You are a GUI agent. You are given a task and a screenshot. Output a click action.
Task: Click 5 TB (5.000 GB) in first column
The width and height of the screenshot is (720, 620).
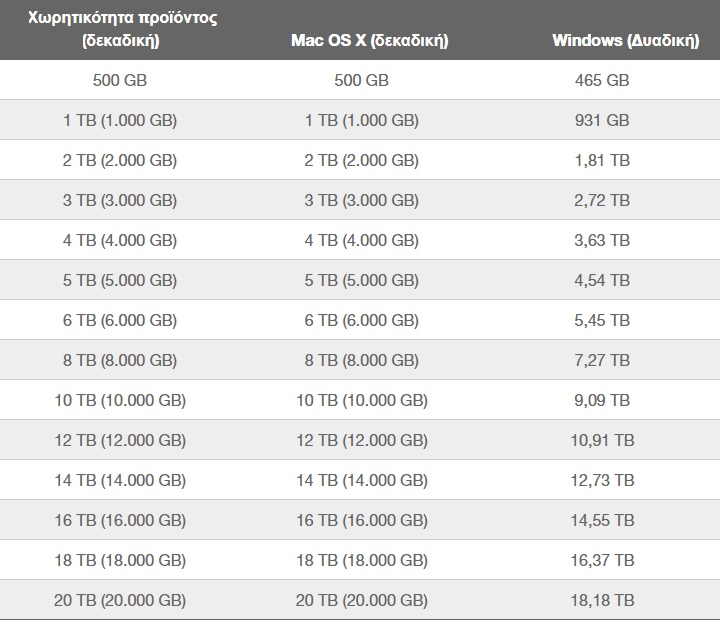click(x=120, y=280)
